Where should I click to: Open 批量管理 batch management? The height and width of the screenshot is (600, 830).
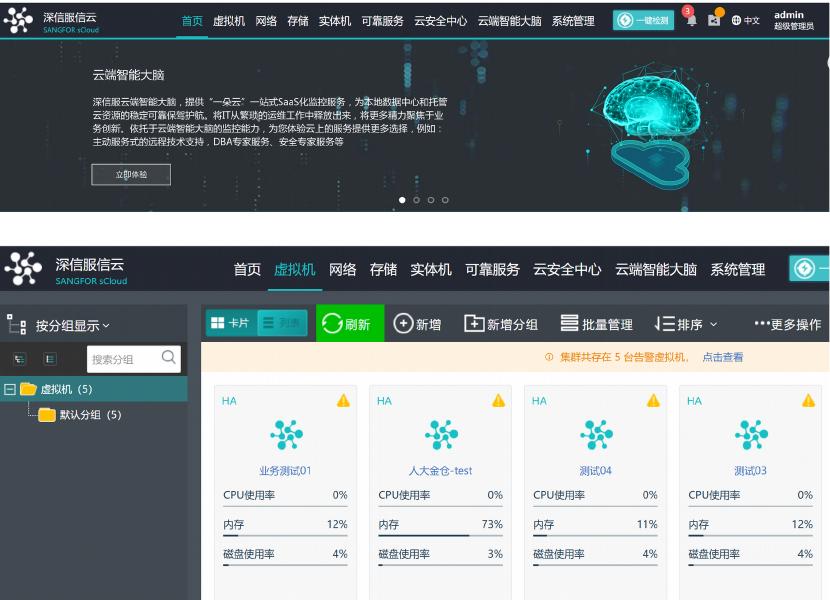pos(597,324)
